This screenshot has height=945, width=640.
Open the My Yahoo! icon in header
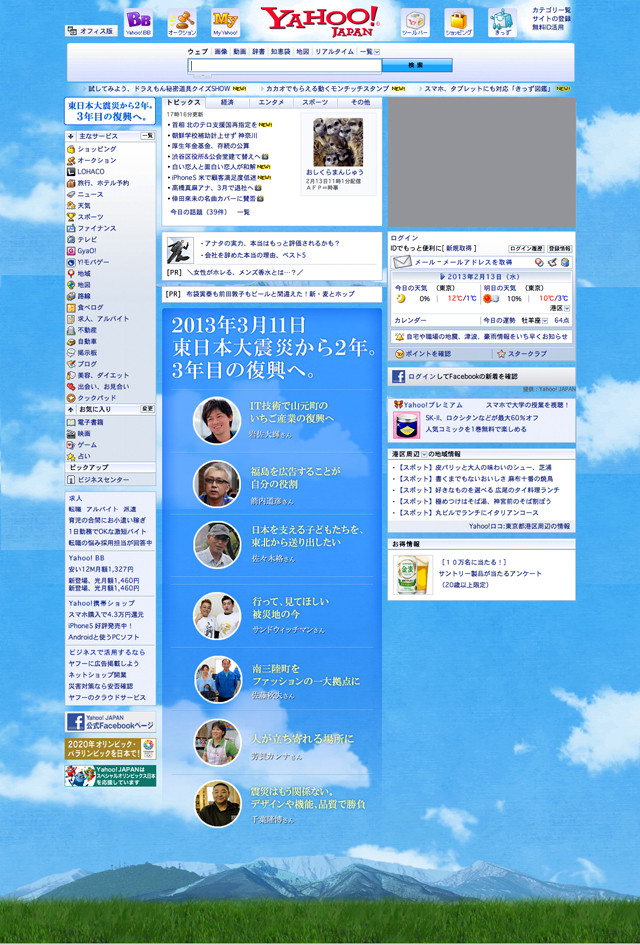click(x=225, y=24)
